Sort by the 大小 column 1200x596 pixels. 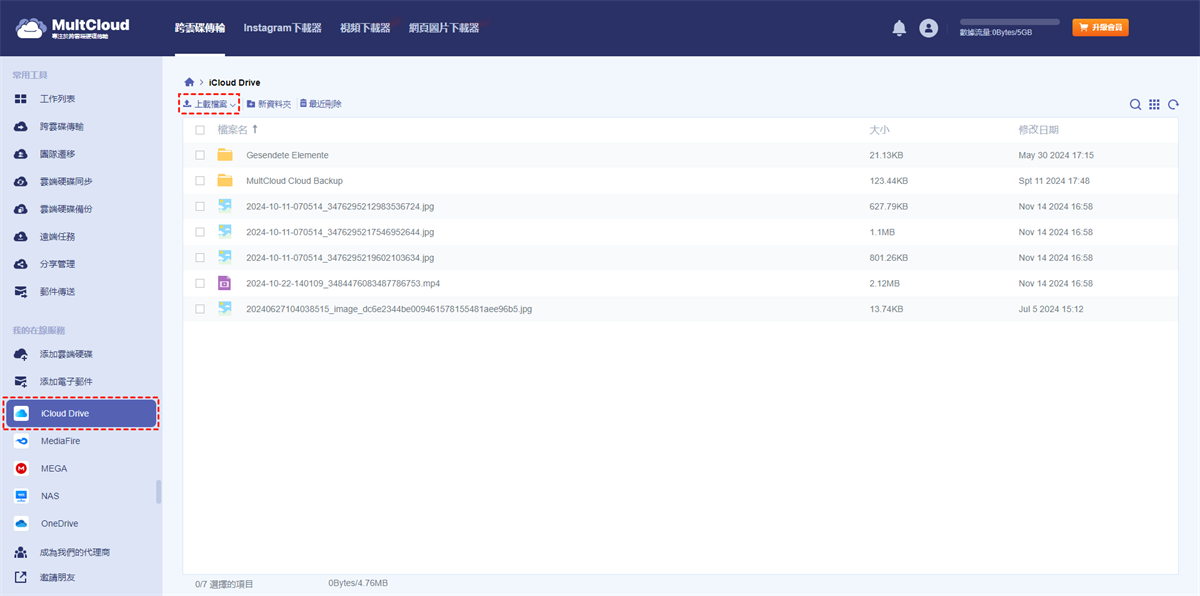pos(879,130)
